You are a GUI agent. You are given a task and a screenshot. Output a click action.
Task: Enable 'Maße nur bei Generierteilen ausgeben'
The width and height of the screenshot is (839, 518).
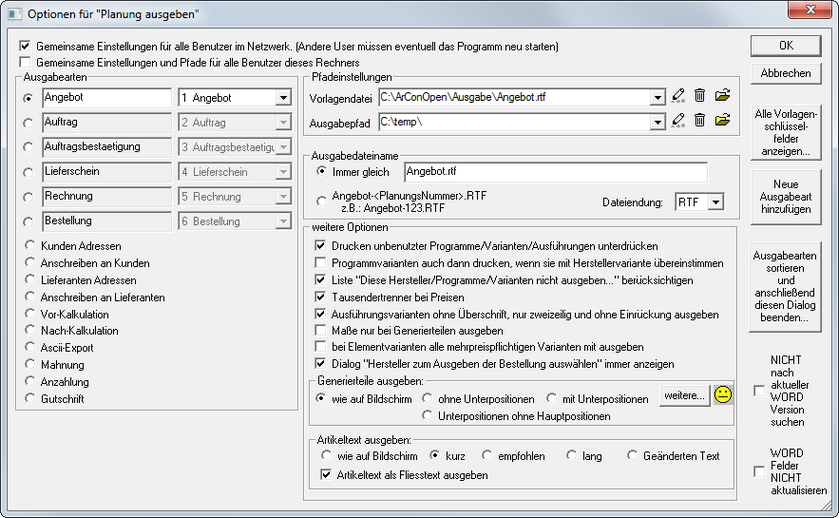(320, 330)
